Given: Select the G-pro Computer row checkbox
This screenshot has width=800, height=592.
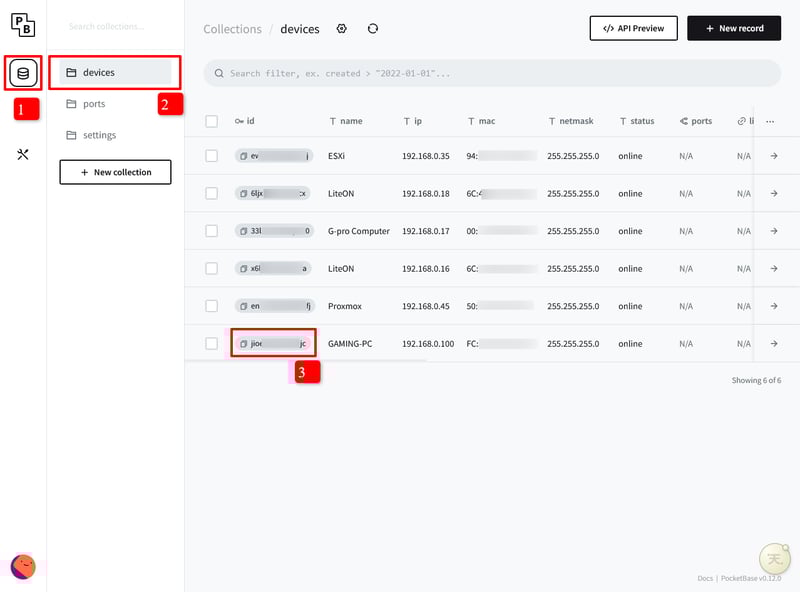Looking at the screenshot, I should pyautogui.click(x=211, y=231).
